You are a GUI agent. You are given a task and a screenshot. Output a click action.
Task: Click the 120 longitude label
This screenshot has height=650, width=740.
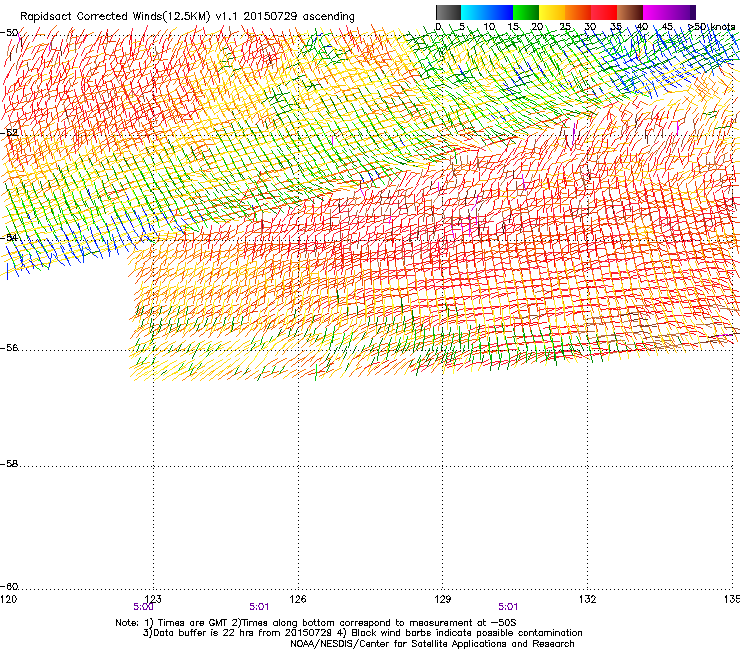(x=8, y=599)
